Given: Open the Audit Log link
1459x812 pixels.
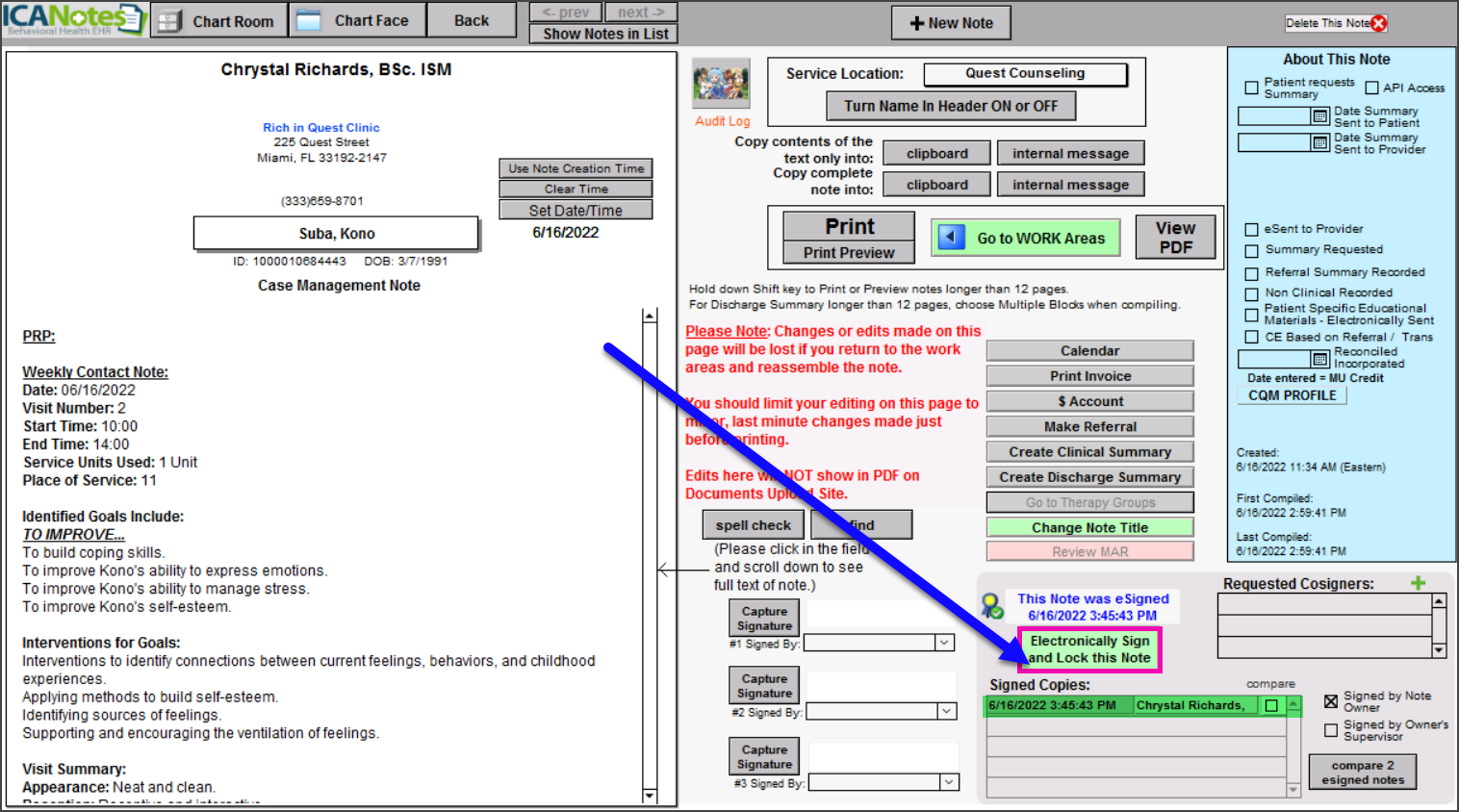Looking at the screenshot, I should coord(722,121).
